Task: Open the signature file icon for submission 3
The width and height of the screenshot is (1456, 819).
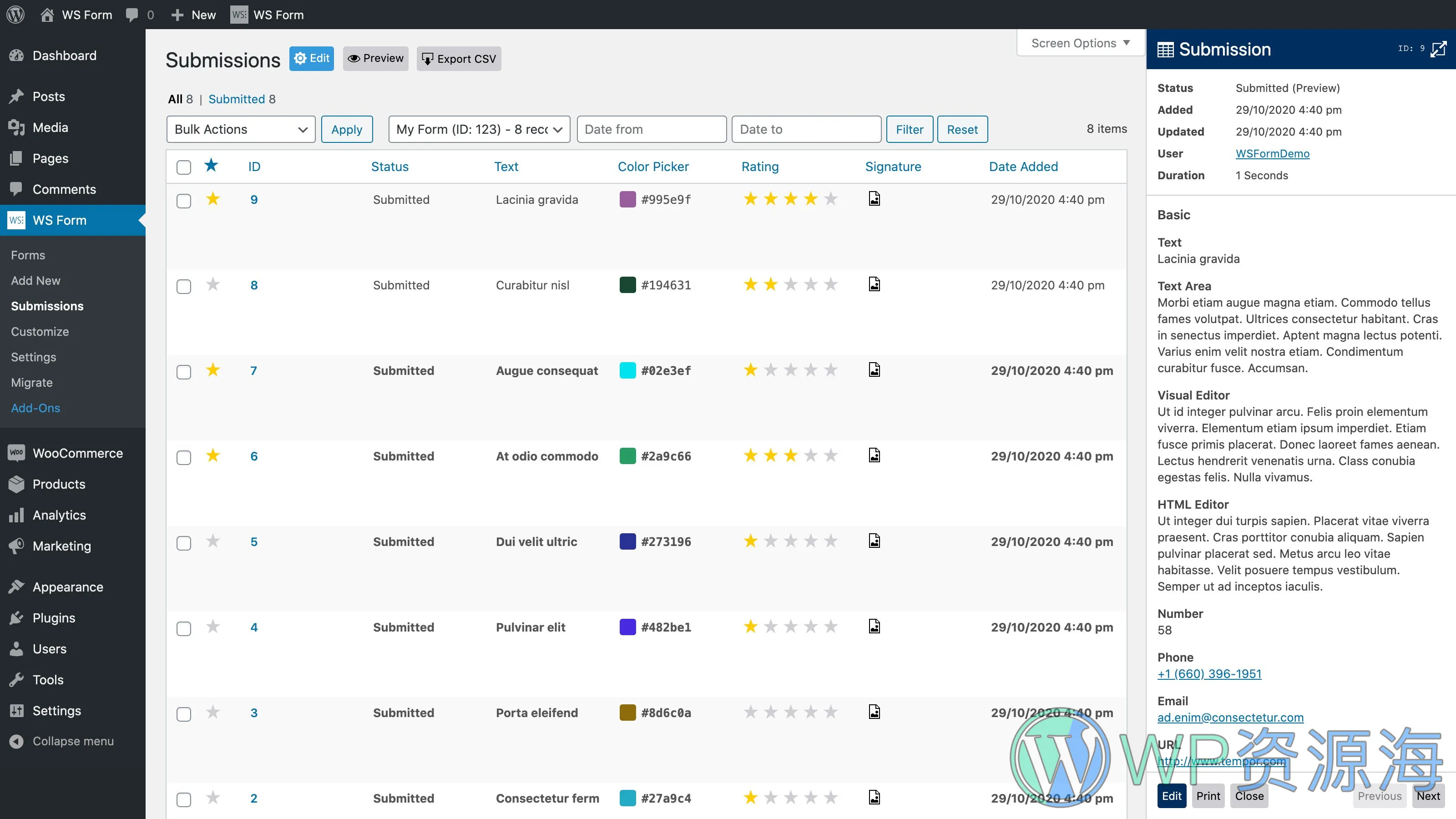Action: (x=875, y=712)
